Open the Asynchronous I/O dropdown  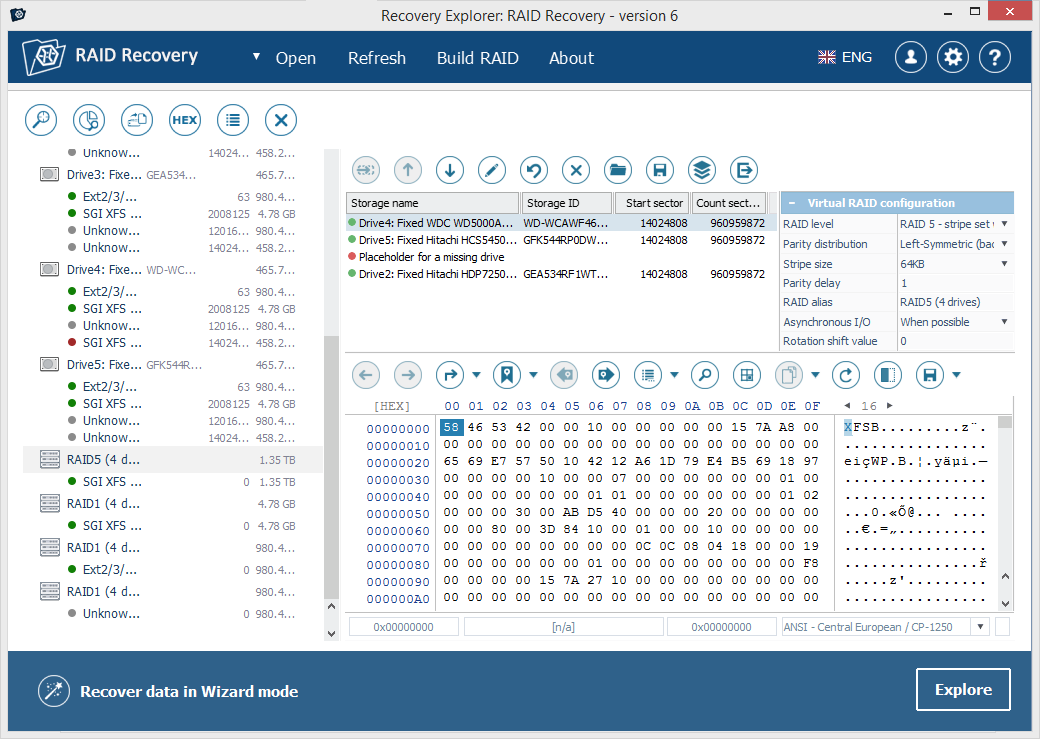point(1004,322)
